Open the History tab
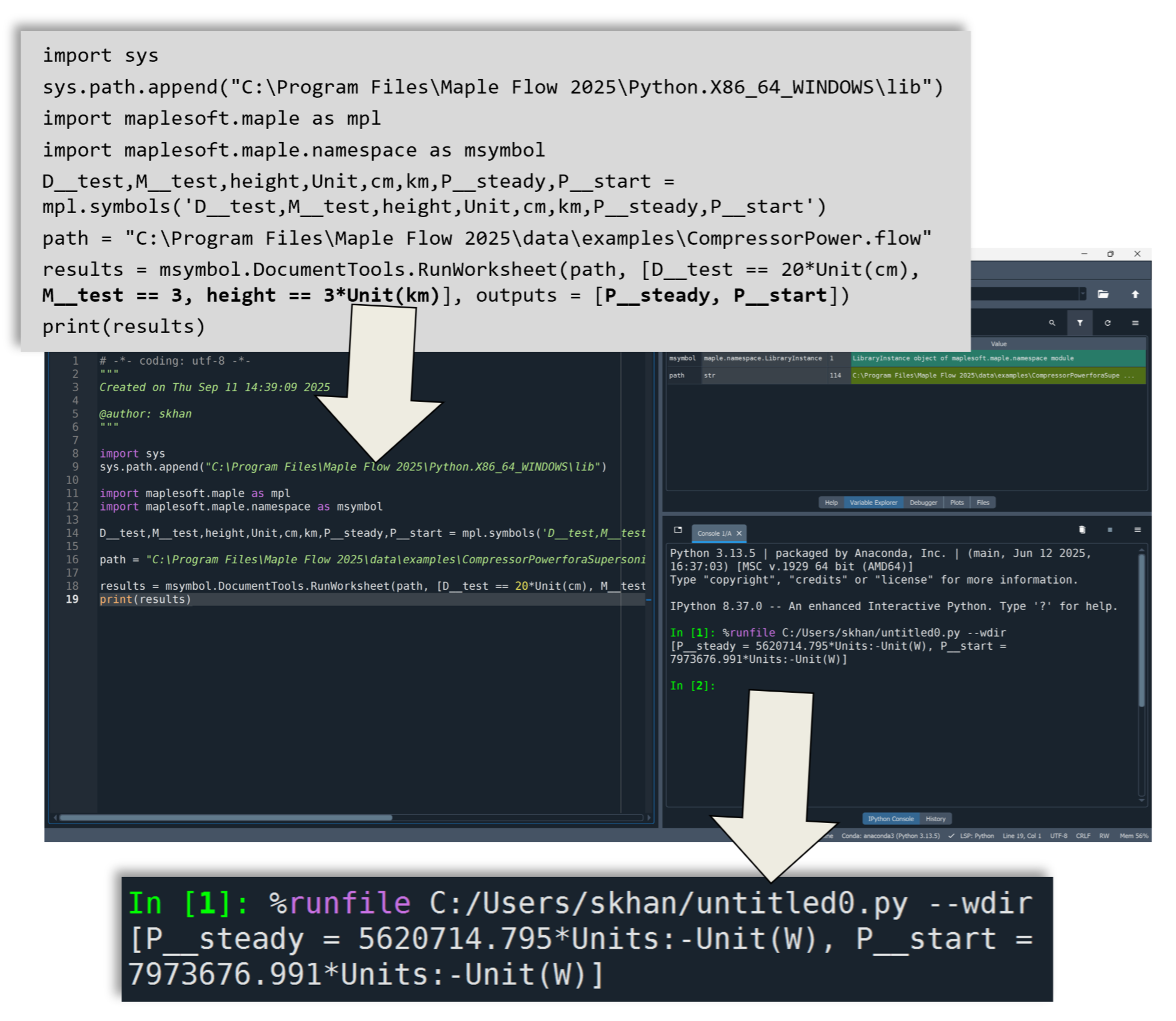 (x=935, y=819)
